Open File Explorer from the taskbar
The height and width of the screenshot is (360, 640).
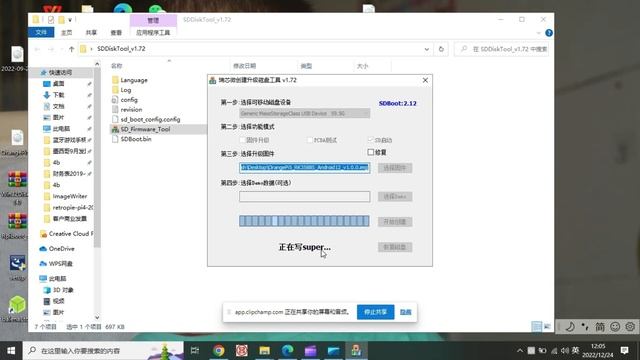(264, 350)
